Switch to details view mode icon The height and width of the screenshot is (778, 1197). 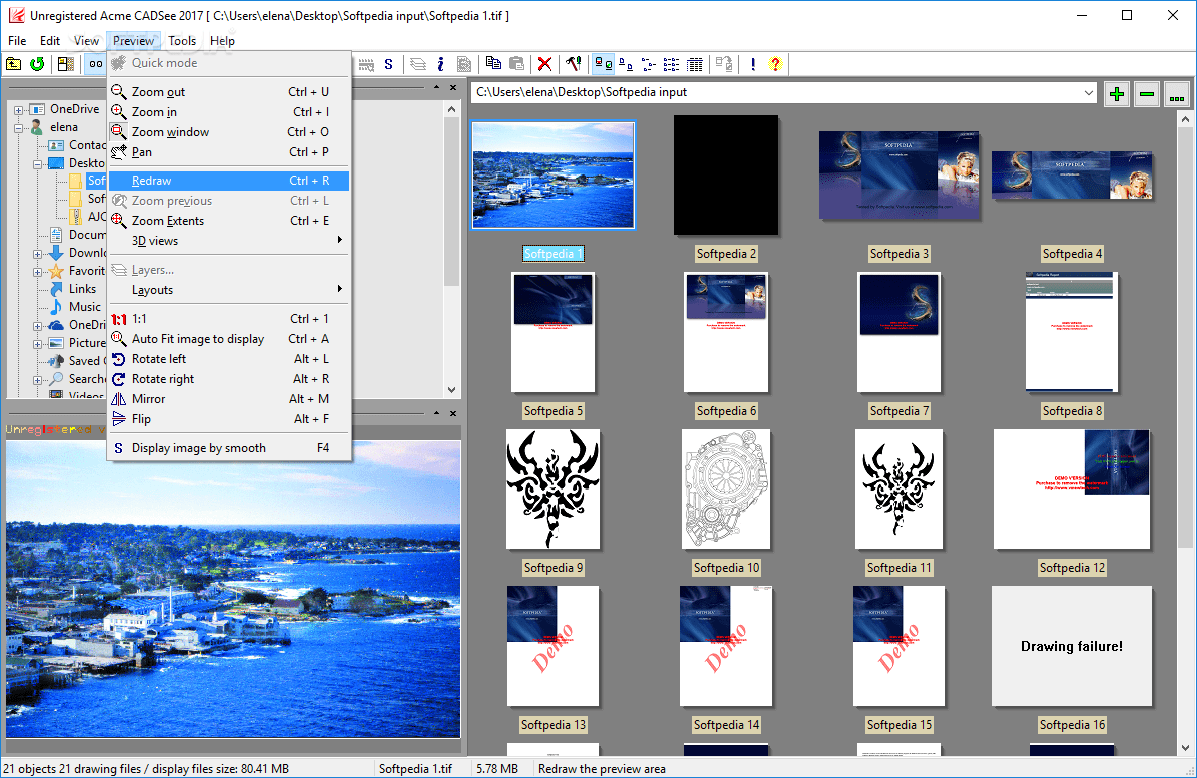672,64
